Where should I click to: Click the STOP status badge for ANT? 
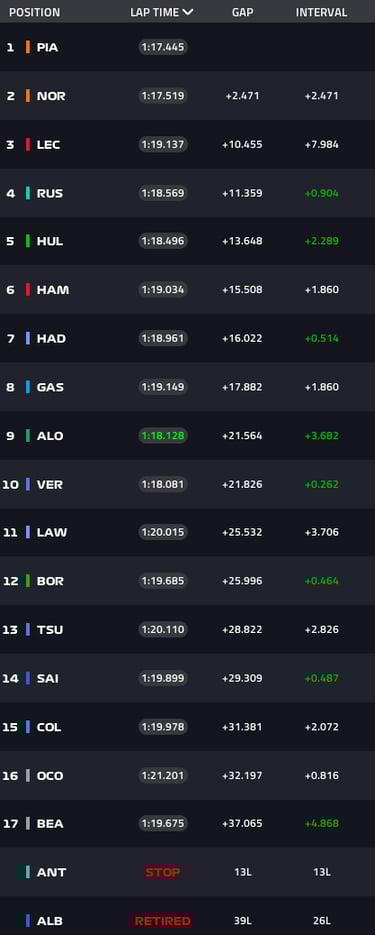(163, 872)
